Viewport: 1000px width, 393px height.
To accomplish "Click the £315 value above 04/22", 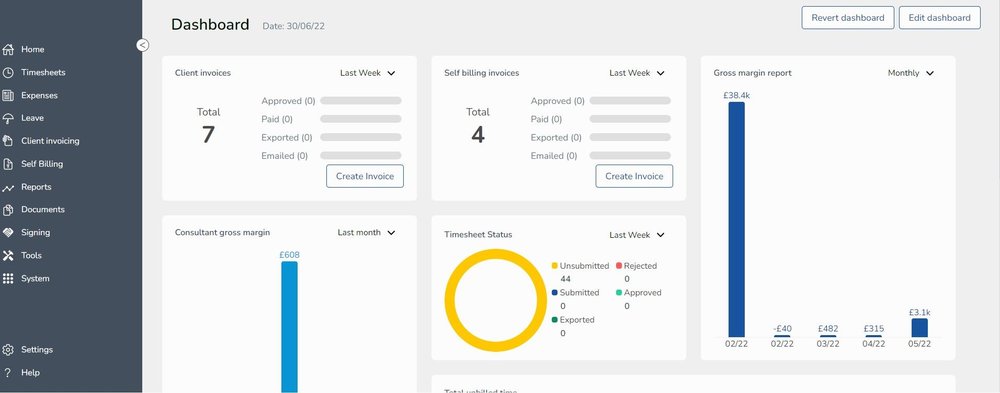I will coord(874,329).
